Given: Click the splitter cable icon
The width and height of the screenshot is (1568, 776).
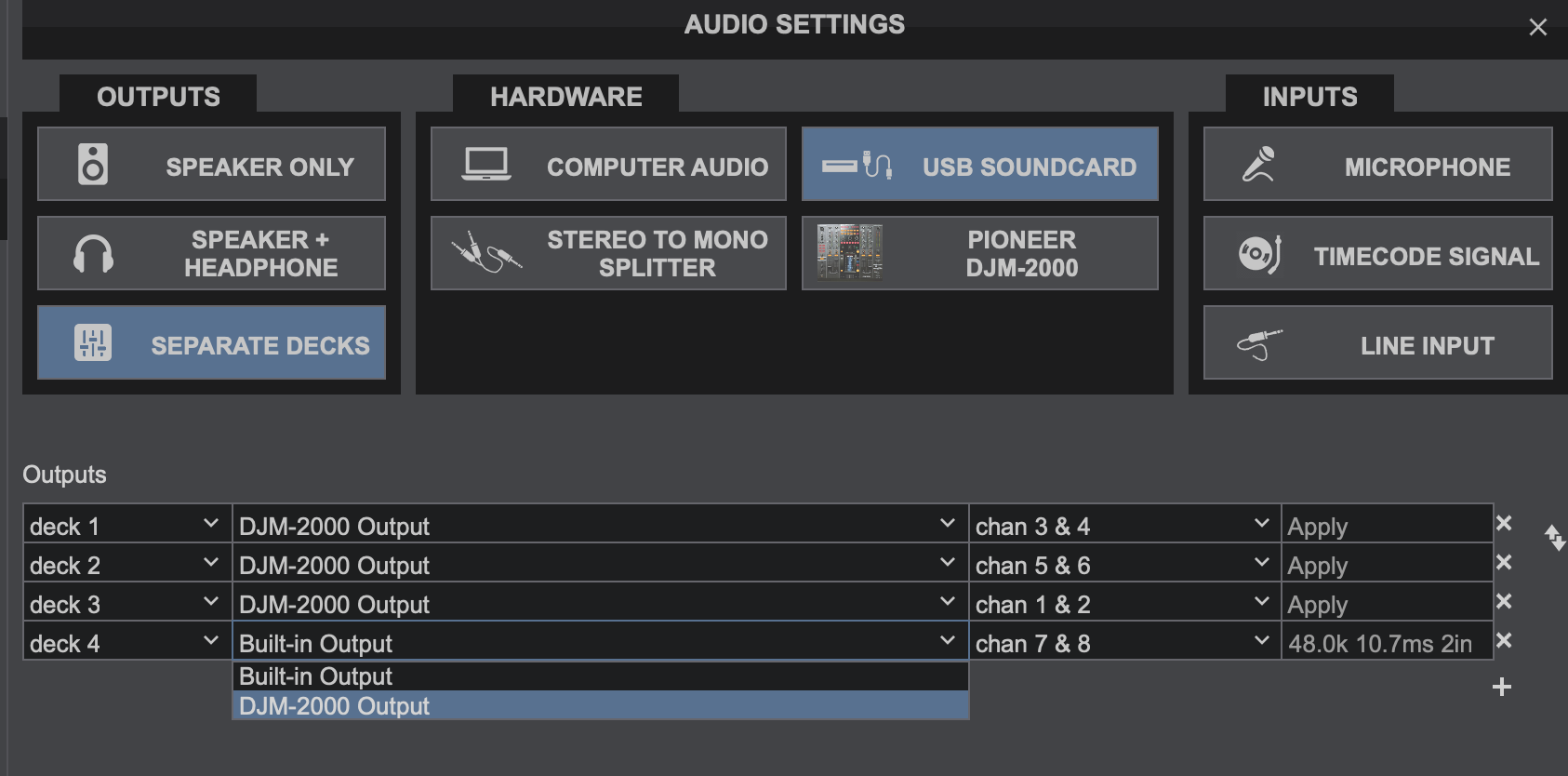Looking at the screenshot, I should tap(486, 252).
